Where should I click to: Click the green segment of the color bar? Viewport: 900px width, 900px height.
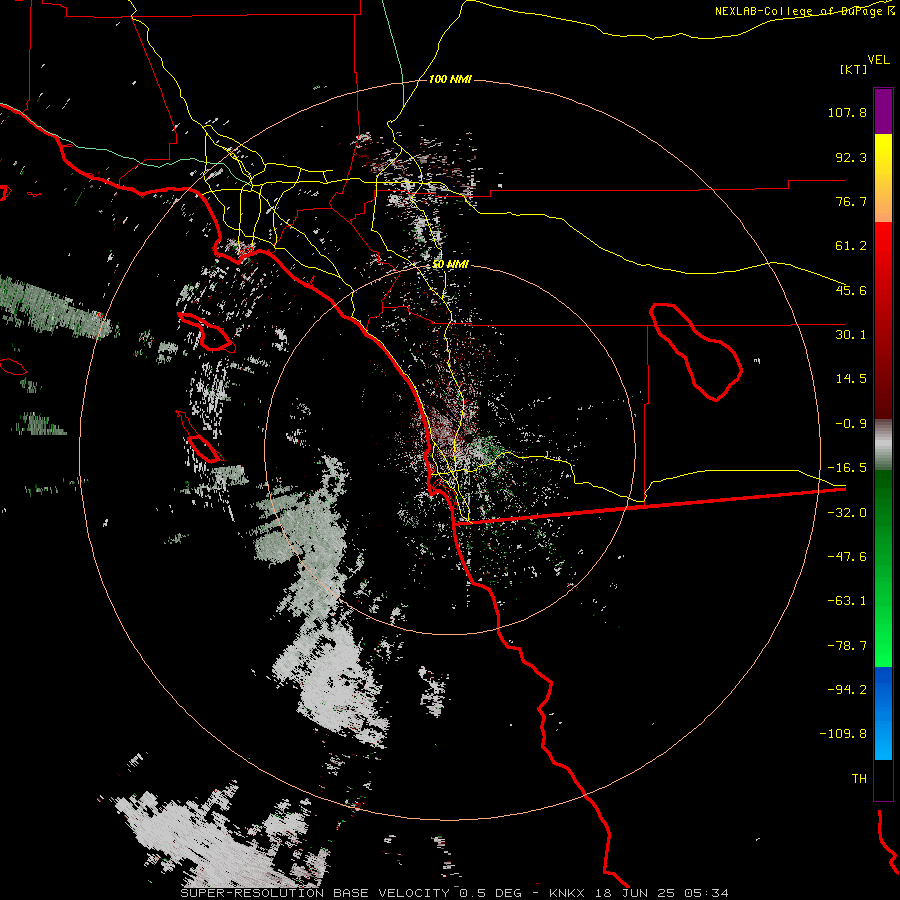(883, 568)
